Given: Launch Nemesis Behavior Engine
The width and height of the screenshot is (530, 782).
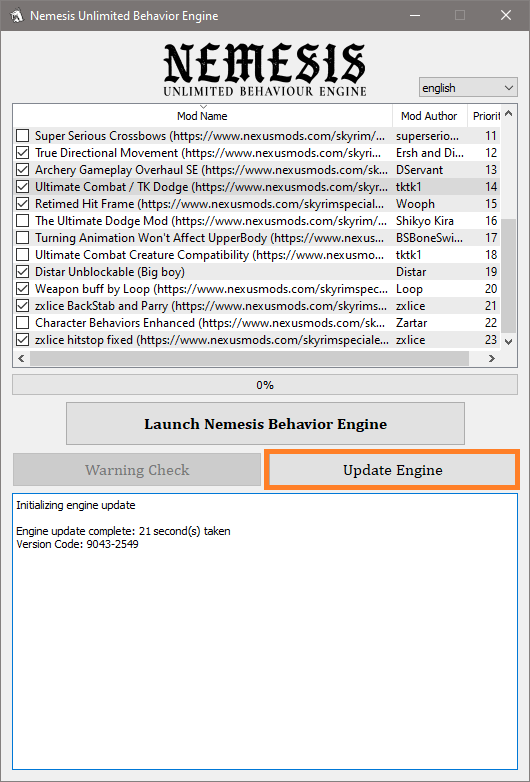Looking at the screenshot, I should point(265,424).
